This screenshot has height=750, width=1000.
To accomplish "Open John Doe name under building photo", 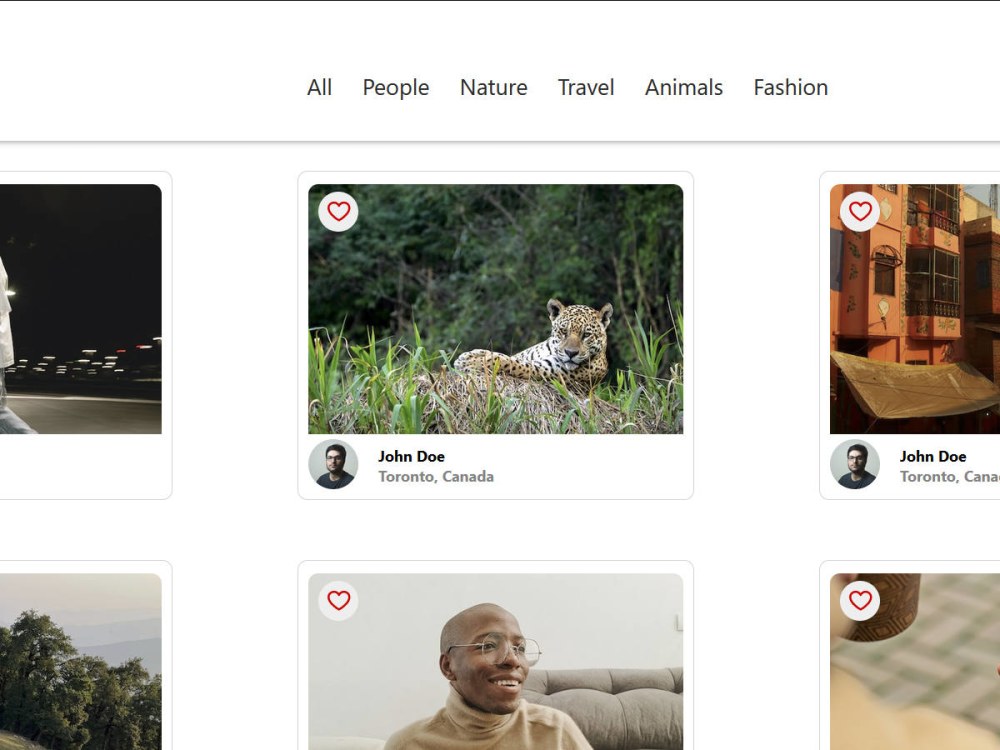I will (x=933, y=457).
